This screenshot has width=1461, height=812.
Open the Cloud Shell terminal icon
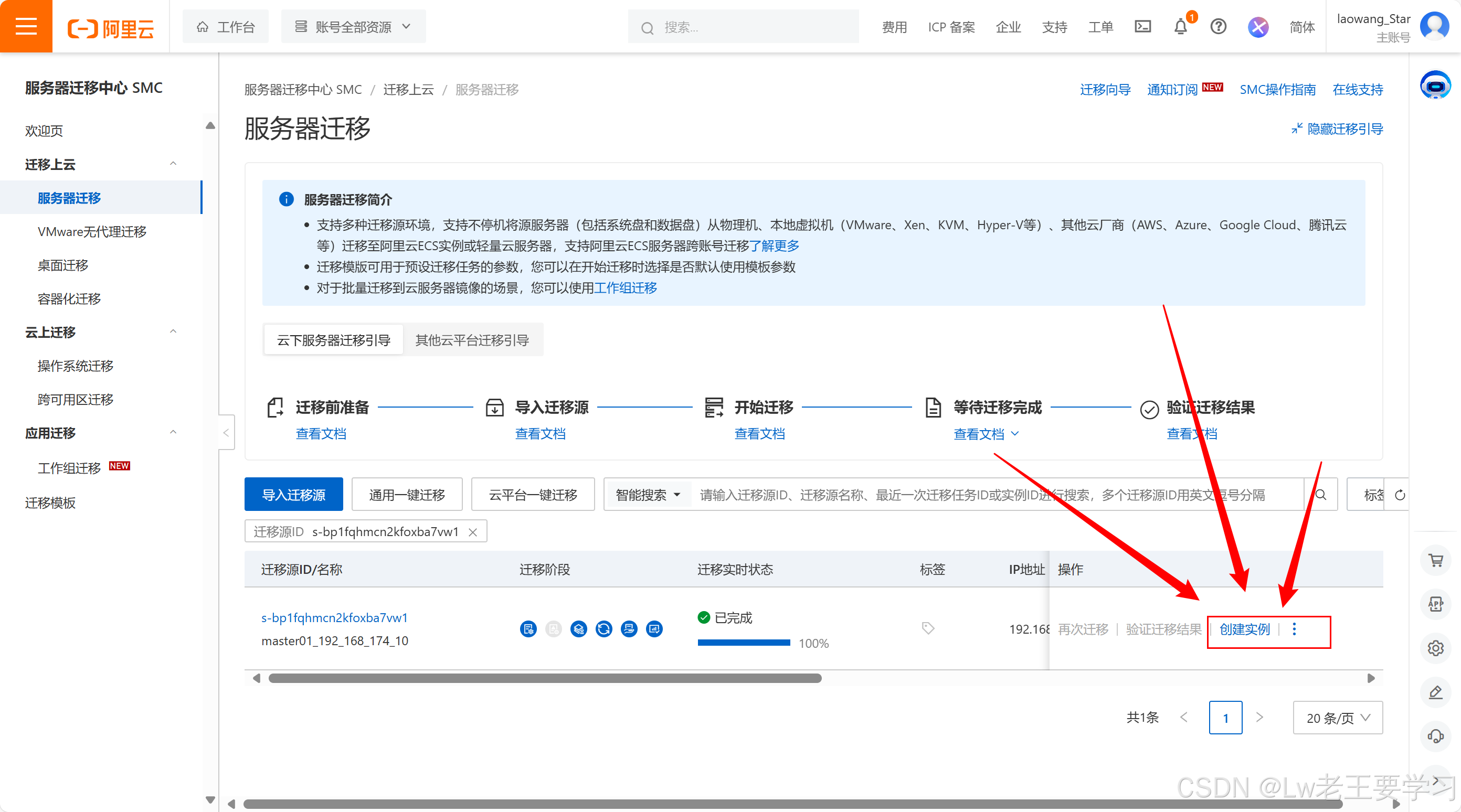point(1142,27)
